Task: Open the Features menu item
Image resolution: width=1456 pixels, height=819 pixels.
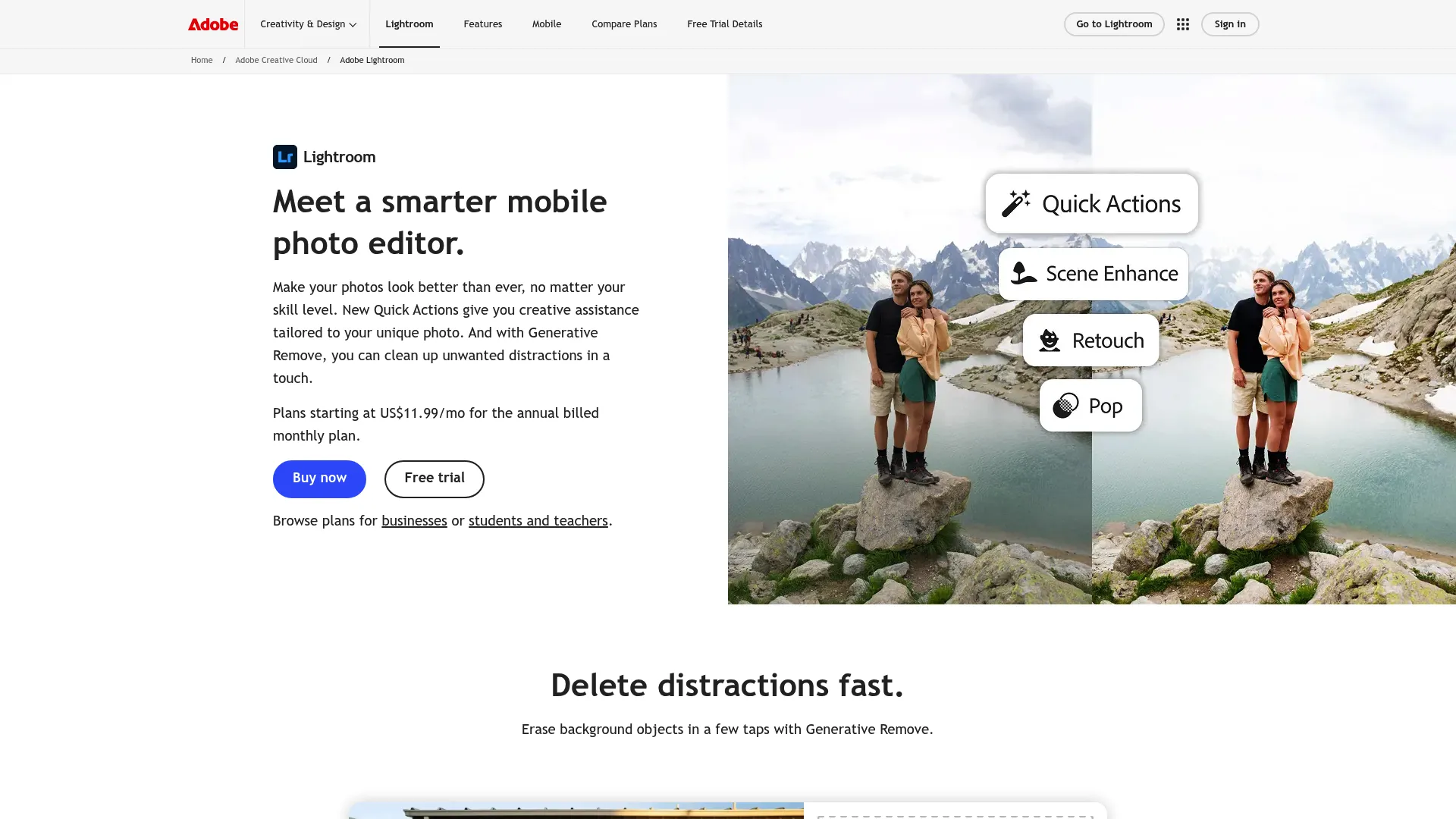Action: click(x=483, y=24)
